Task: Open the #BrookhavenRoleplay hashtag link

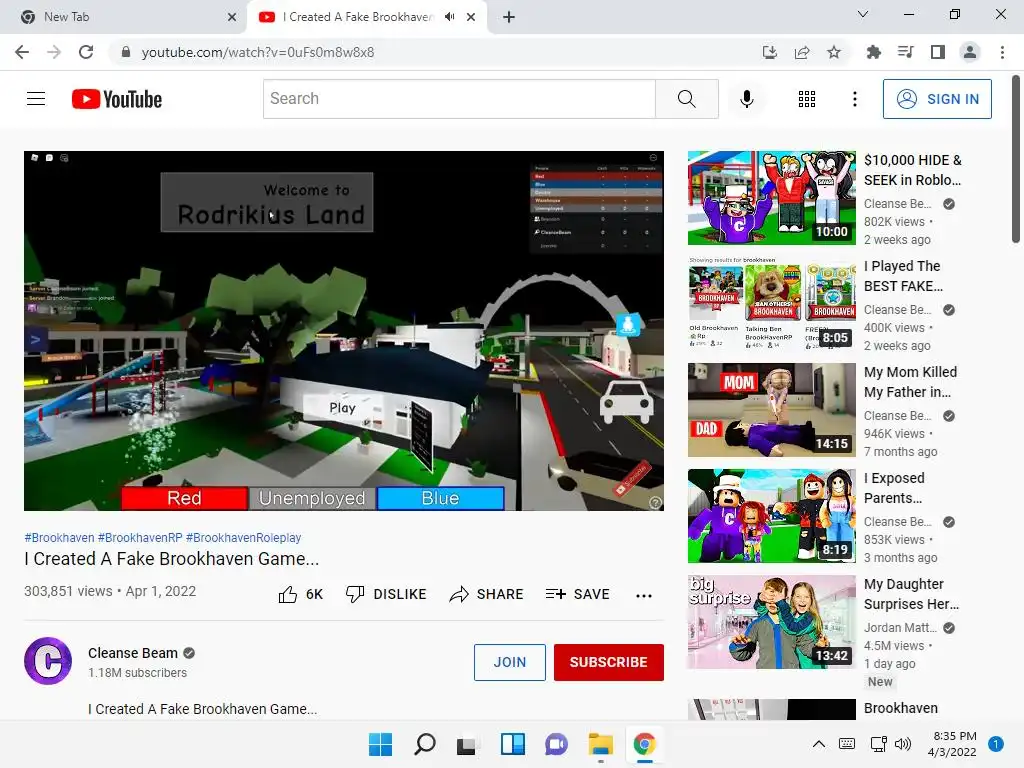Action: 244,537
